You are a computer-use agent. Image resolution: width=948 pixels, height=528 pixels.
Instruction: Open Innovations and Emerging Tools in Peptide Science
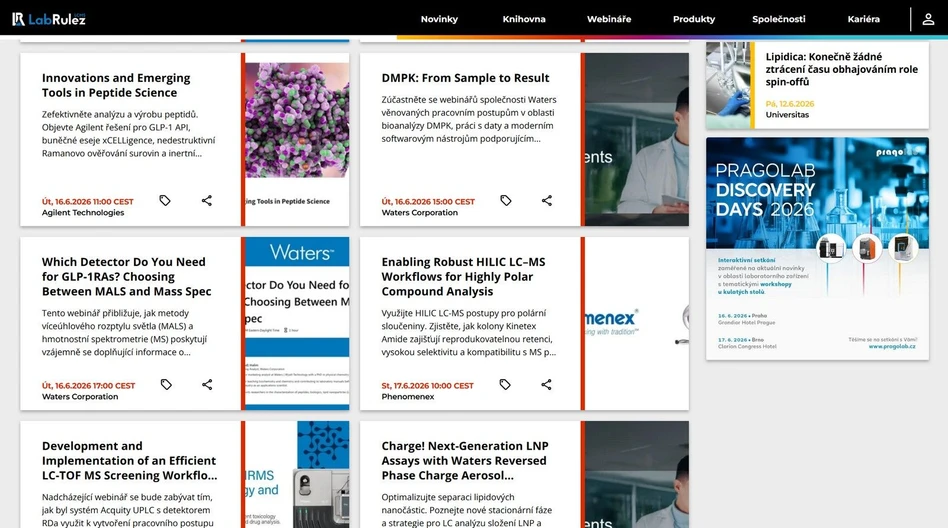coord(116,85)
